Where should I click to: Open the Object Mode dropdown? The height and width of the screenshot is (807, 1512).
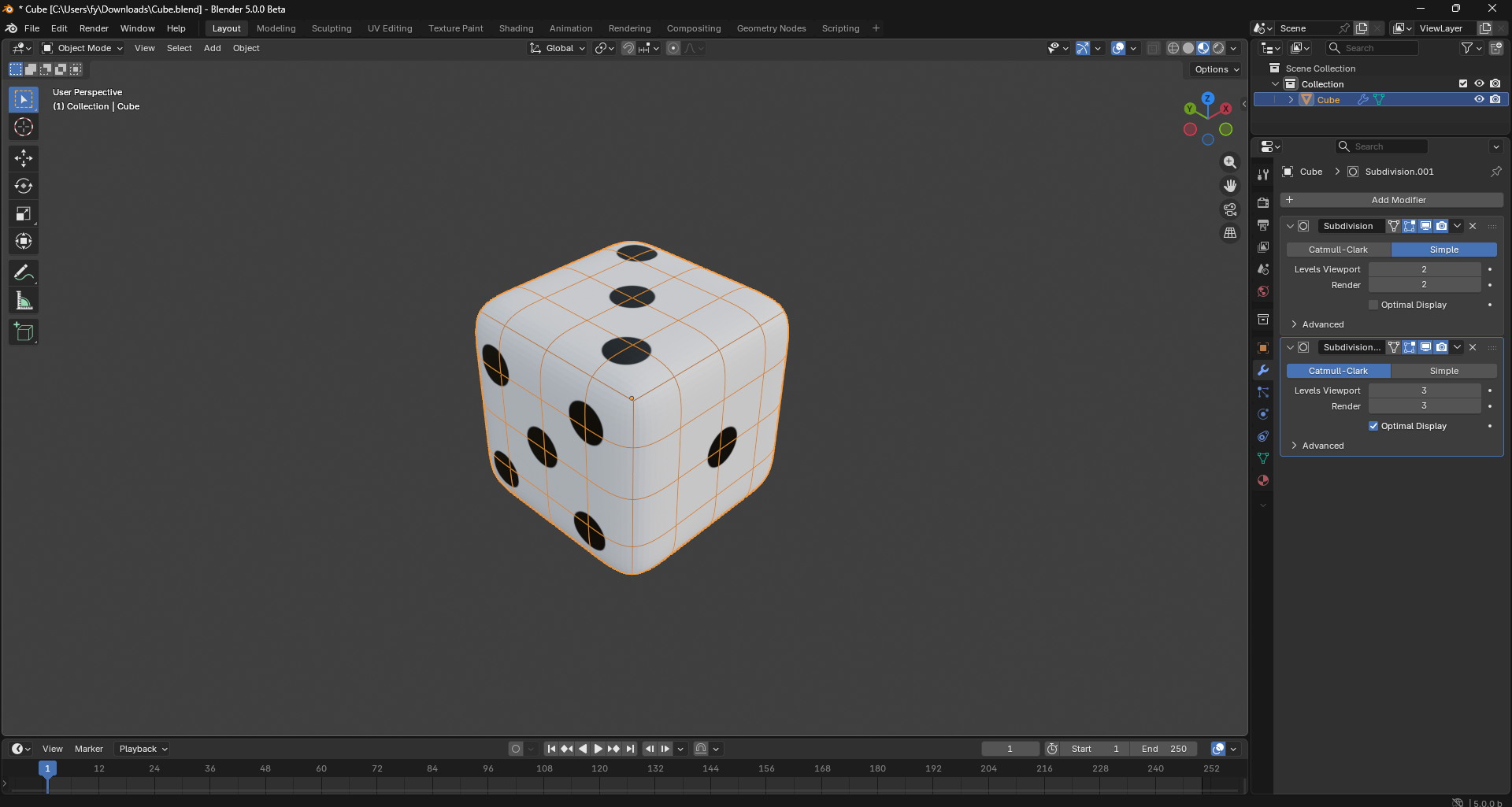coord(83,48)
